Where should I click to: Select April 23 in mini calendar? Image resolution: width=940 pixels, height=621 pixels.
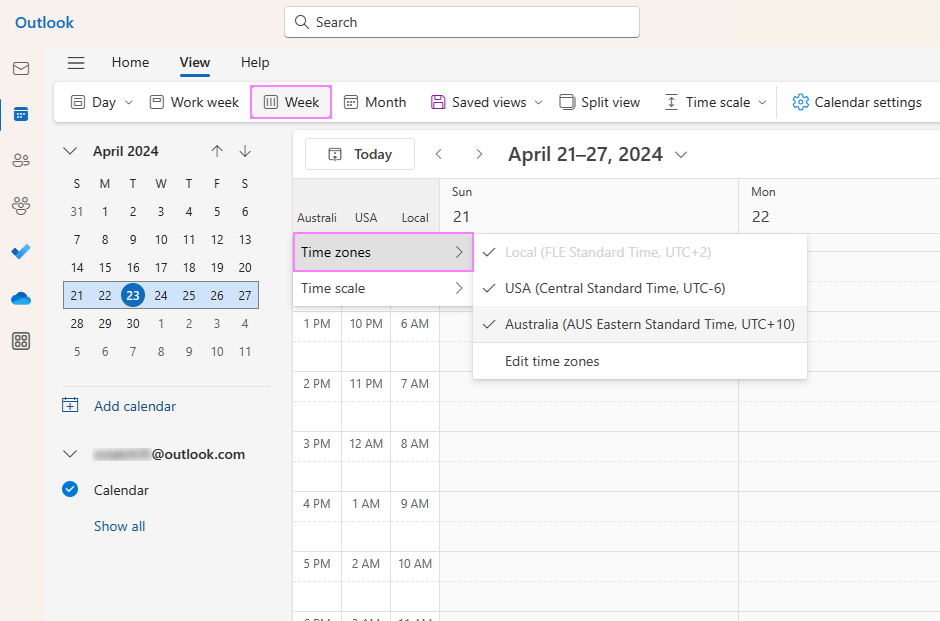[x=133, y=295]
